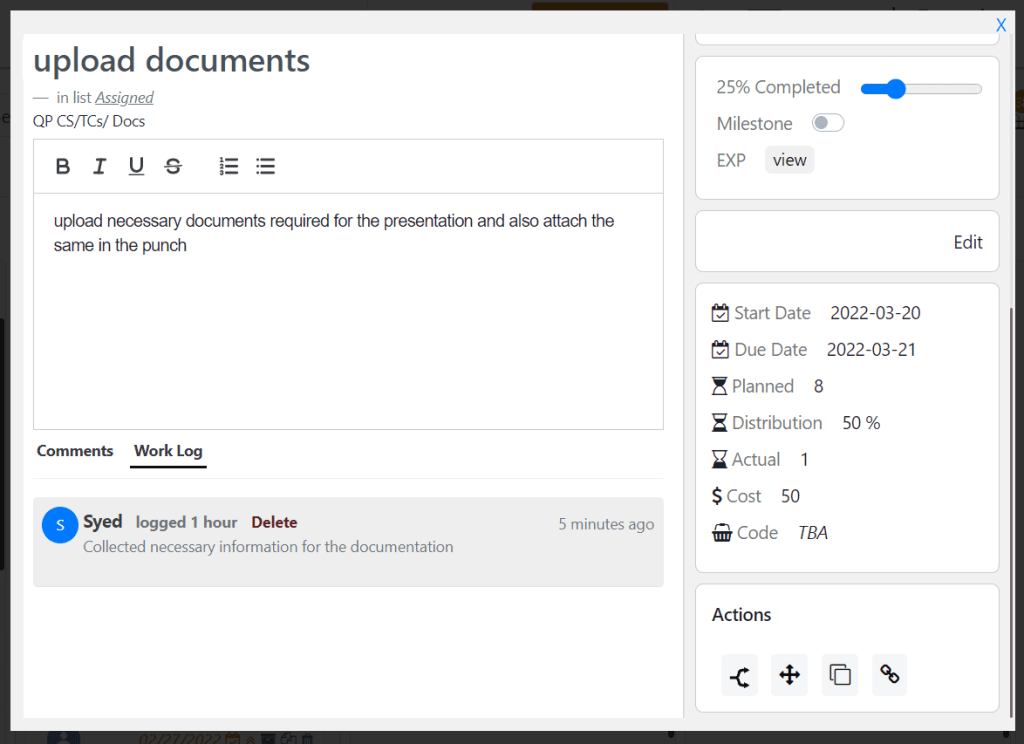Click the Code value TBA
This screenshot has height=744, width=1024.
click(x=812, y=533)
